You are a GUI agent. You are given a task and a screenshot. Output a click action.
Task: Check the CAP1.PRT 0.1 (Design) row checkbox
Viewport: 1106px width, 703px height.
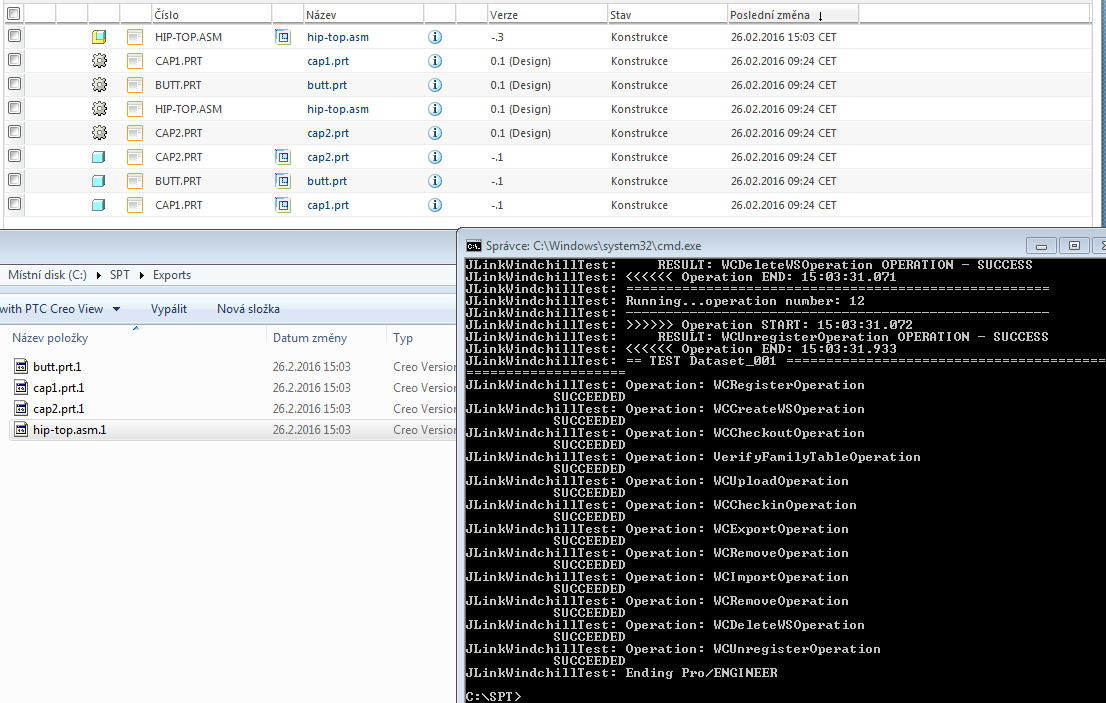[14, 60]
